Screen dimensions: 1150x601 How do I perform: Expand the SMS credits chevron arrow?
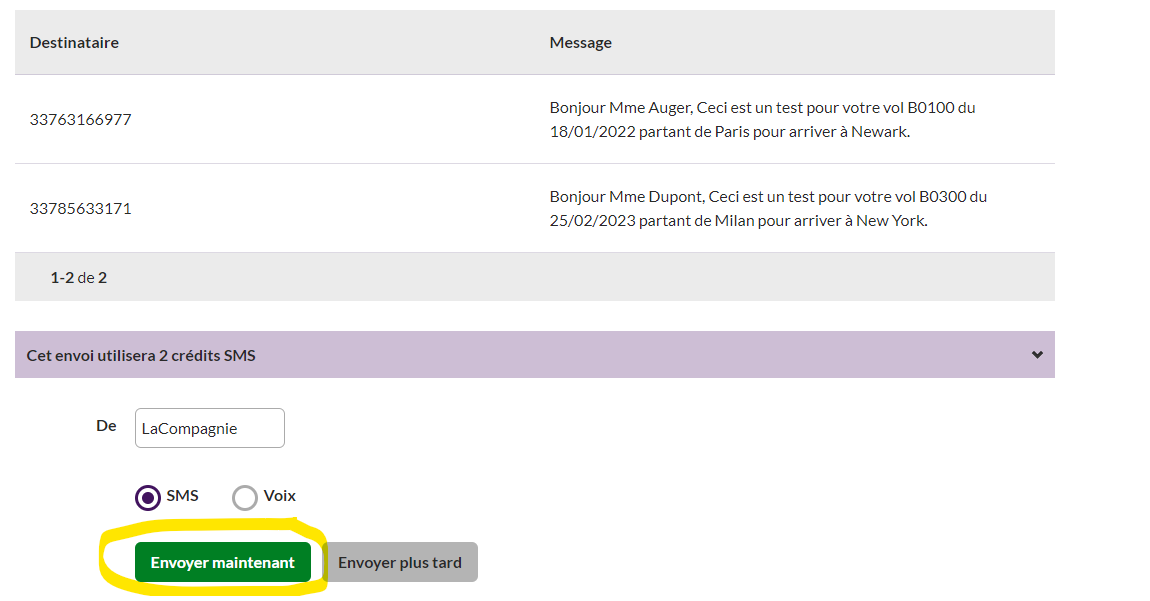[1037, 354]
